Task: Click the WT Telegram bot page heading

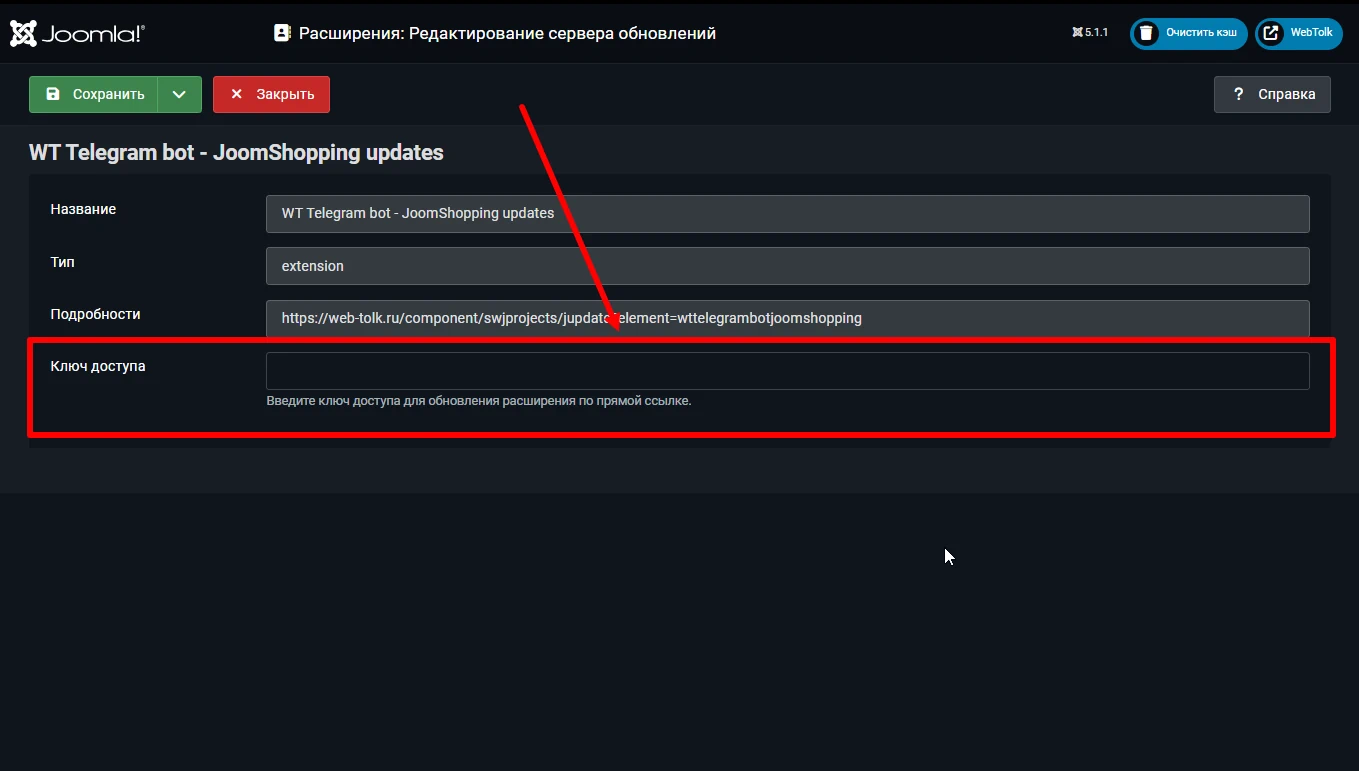Action: pyautogui.click(x=236, y=153)
